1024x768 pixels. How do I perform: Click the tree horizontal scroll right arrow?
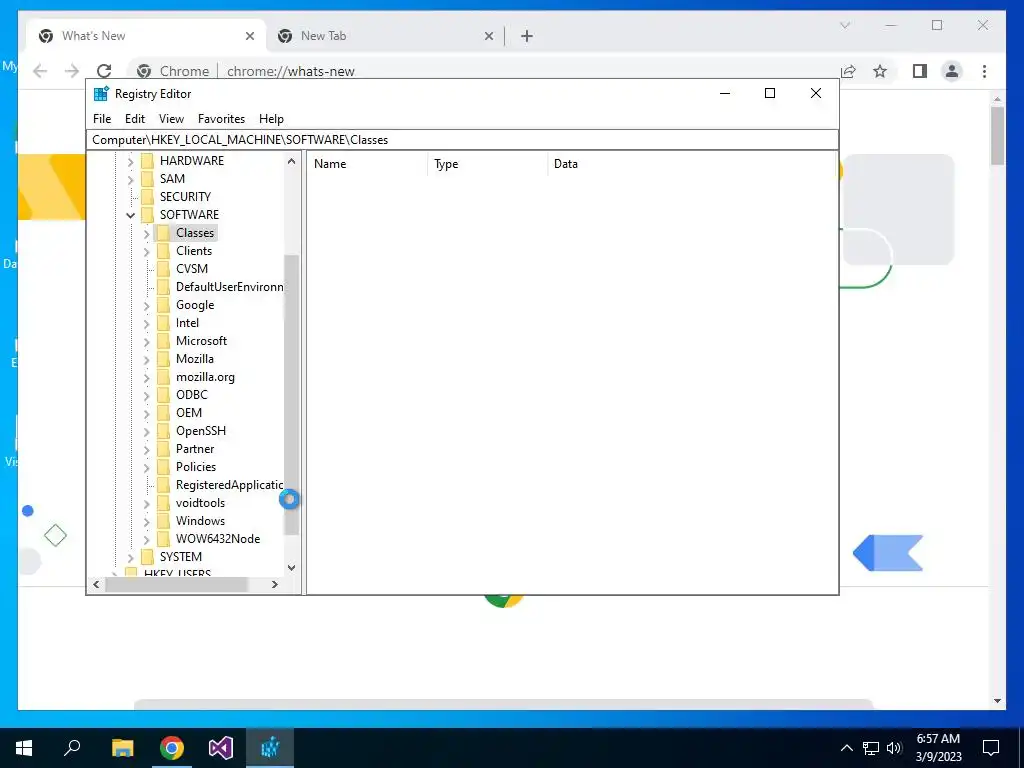275,584
